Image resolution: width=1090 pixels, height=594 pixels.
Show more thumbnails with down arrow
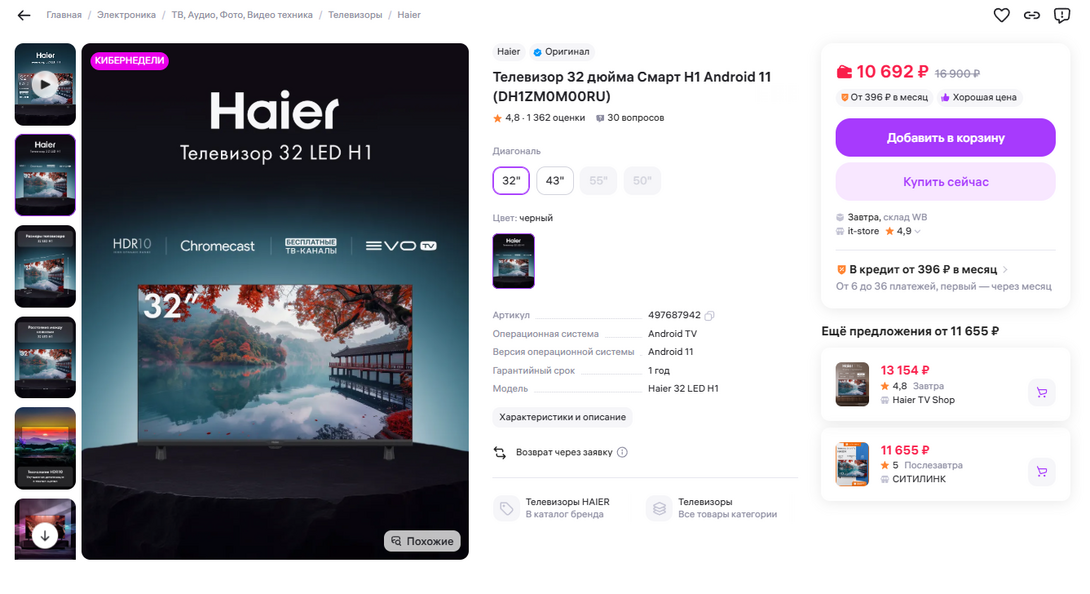pyautogui.click(x=45, y=536)
